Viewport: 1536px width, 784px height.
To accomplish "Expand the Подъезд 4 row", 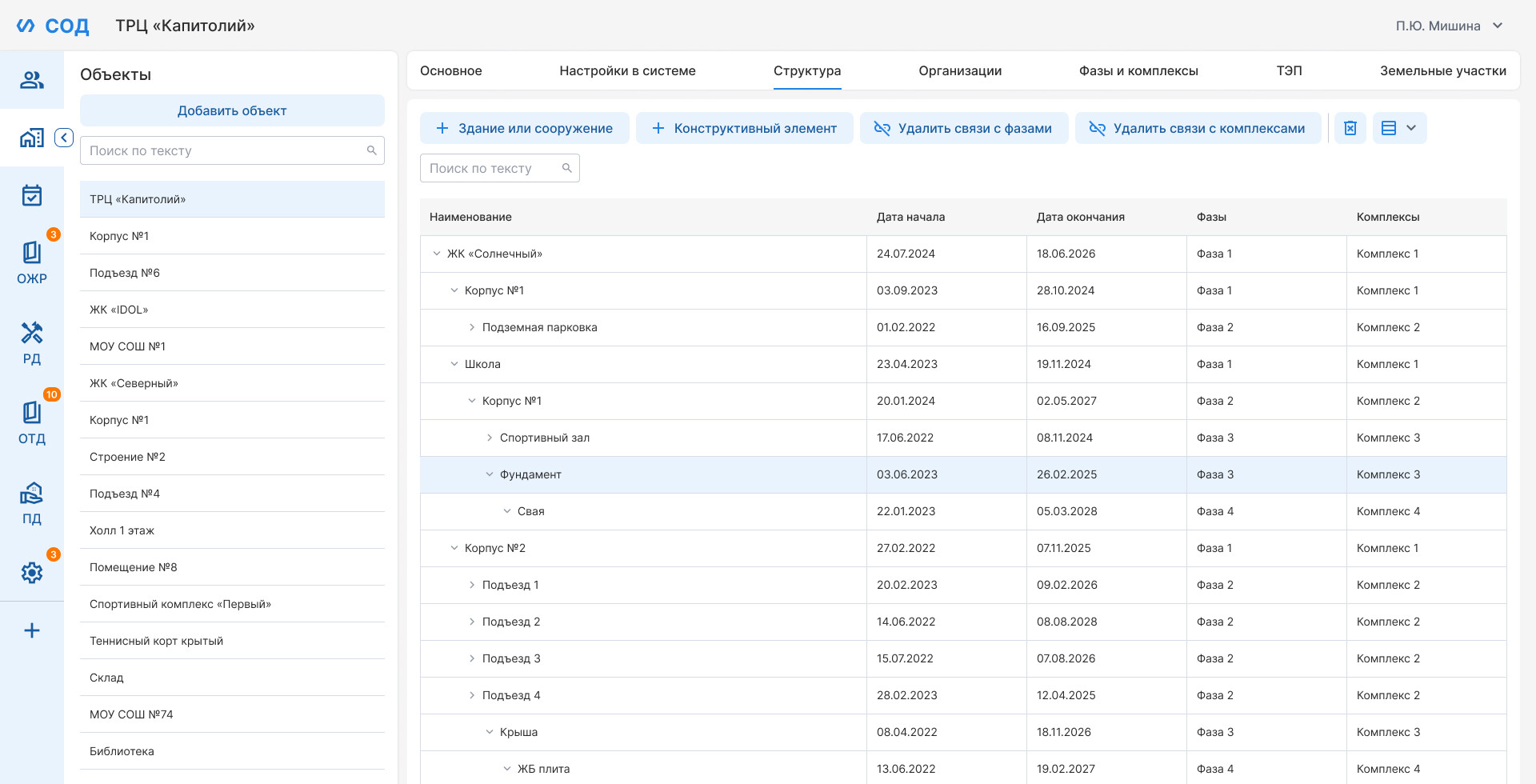I will [x=472, y=695].
